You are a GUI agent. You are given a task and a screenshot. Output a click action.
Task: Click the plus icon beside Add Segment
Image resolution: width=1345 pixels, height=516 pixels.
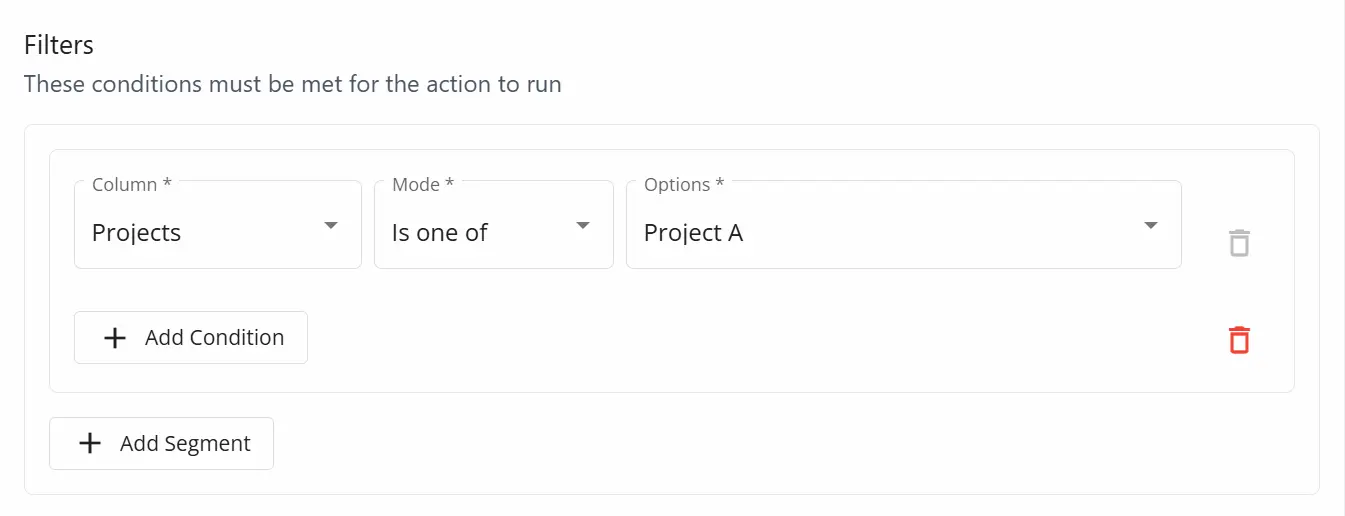coord(90,443)
